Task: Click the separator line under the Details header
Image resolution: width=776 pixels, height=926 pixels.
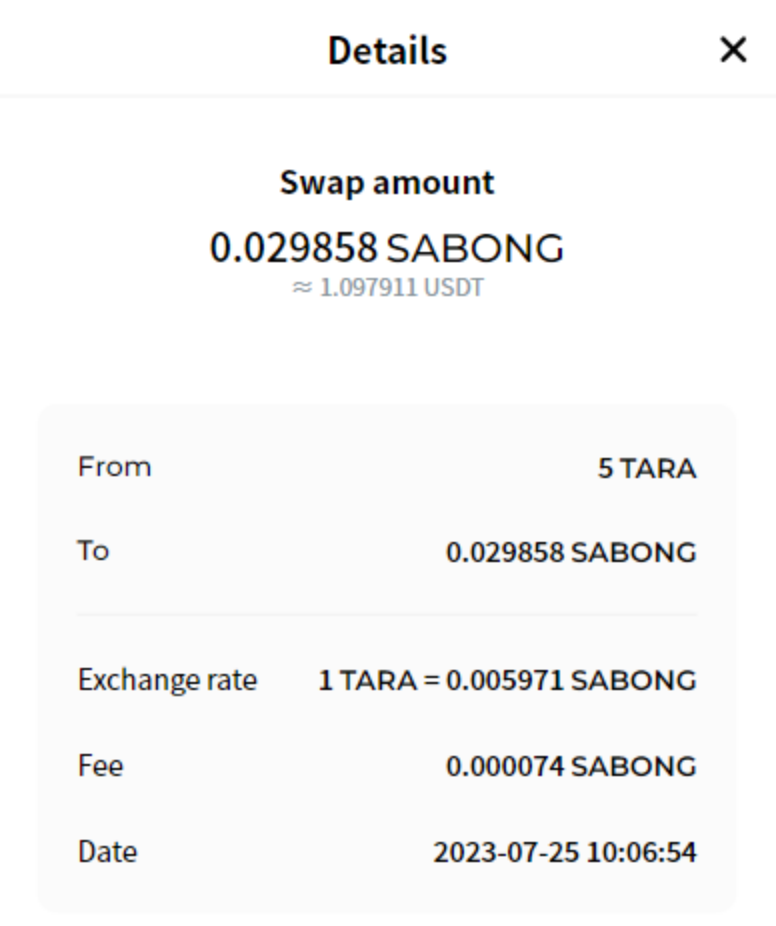Action: tap(387, 96)
